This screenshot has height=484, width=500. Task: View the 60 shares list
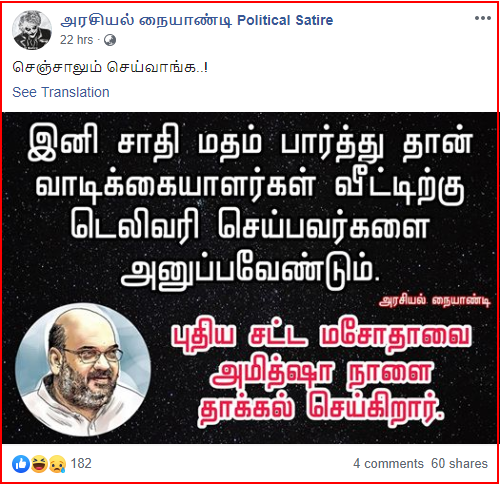click(459, 464)
